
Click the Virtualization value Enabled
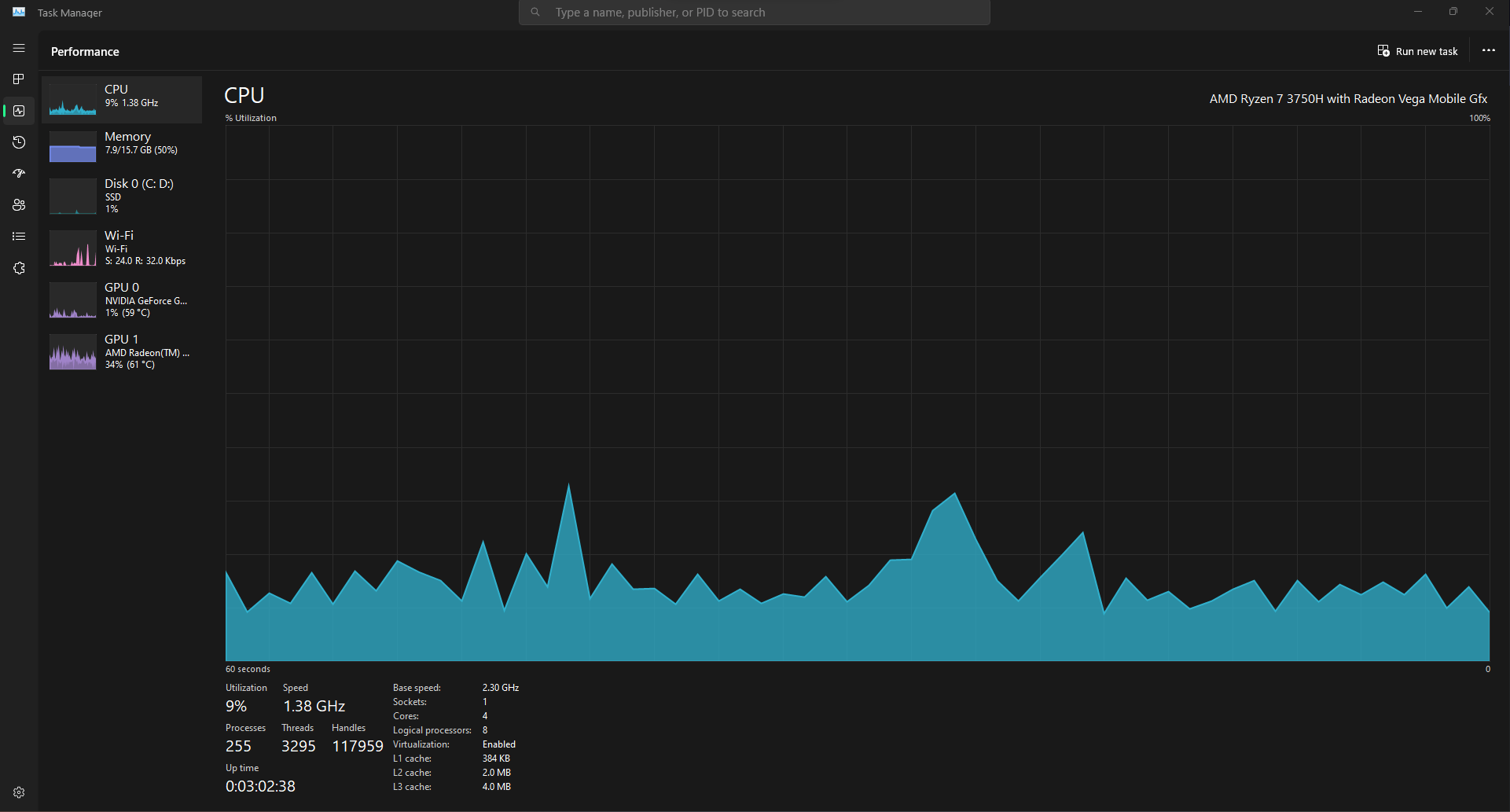point(499,744)
